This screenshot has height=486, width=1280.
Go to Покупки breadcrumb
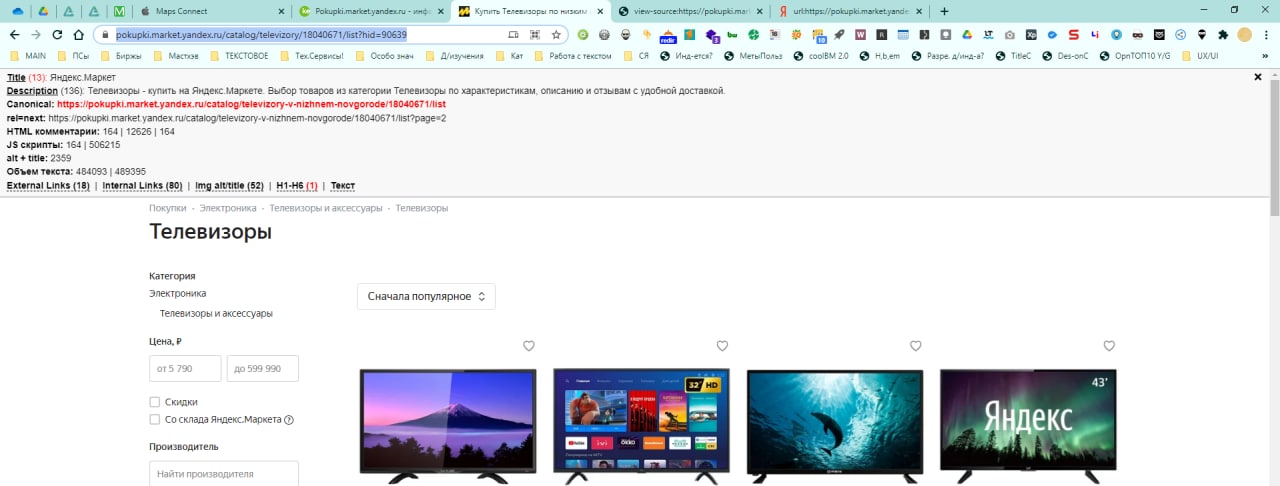[168, 208]
